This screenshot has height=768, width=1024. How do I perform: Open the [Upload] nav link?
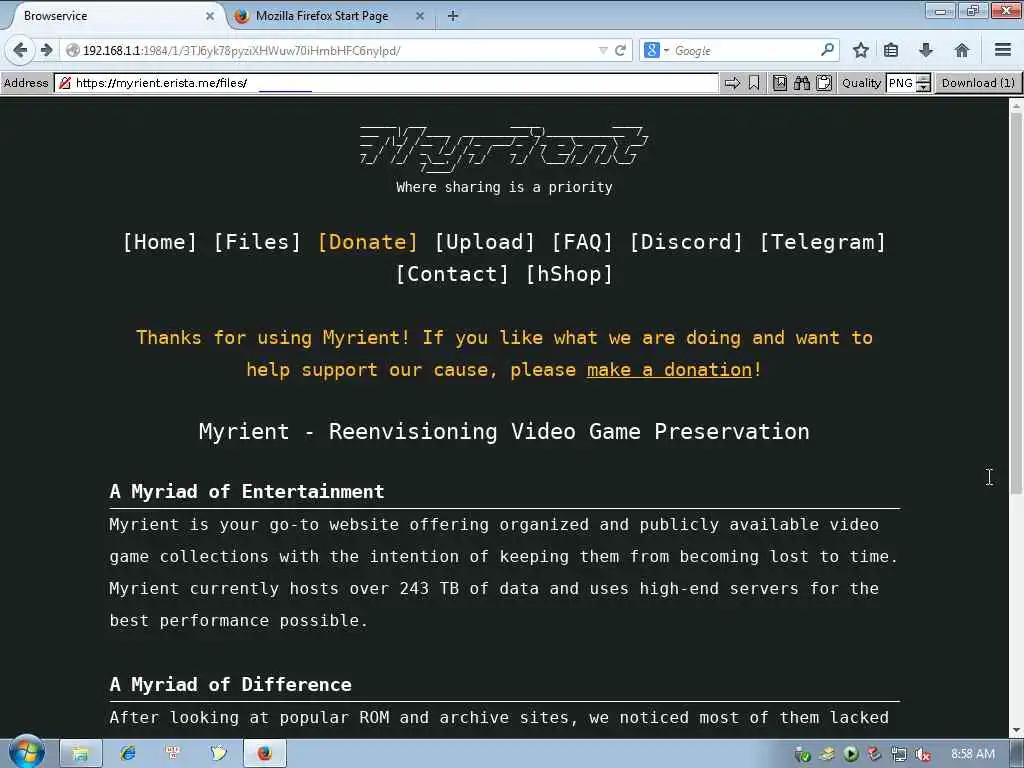(x=485, y=242)
